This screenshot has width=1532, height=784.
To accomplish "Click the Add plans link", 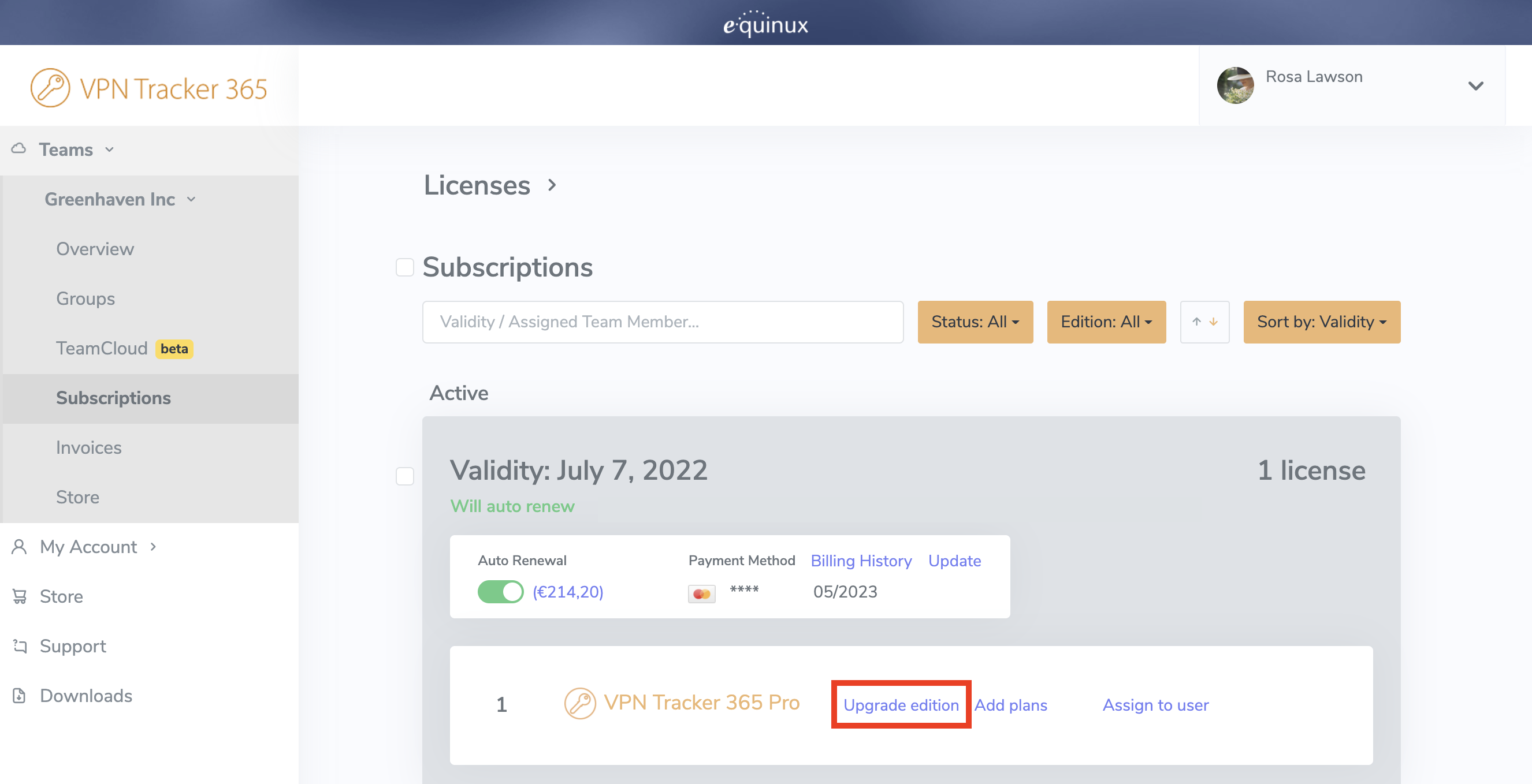I will [x=1010, y=705].
